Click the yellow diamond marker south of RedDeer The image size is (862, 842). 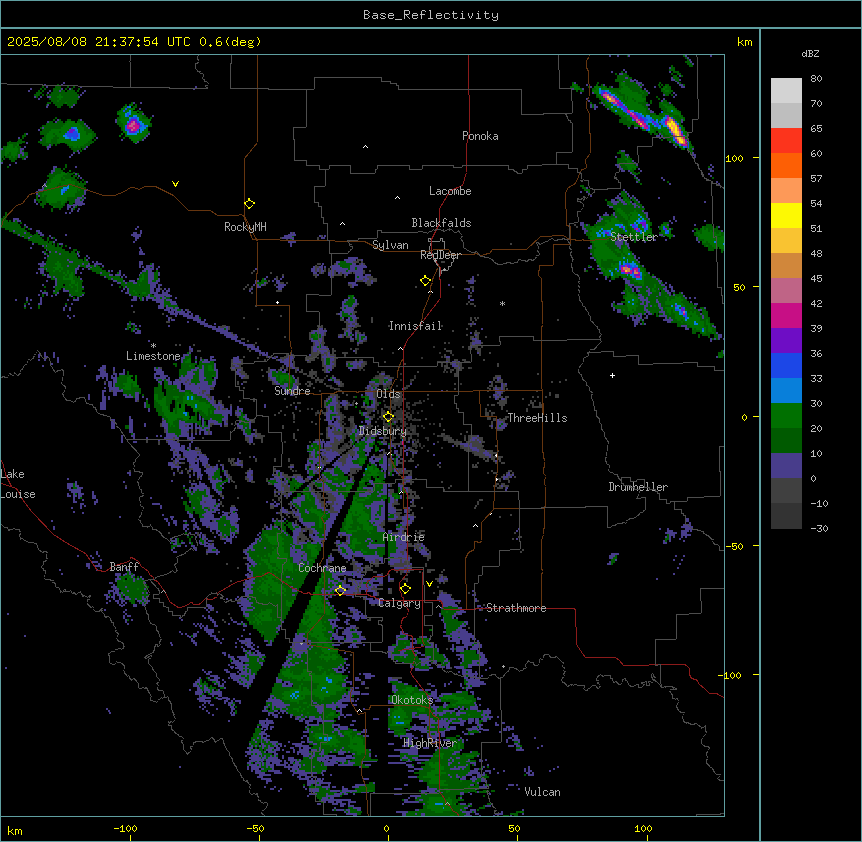[x=426, y=281]
